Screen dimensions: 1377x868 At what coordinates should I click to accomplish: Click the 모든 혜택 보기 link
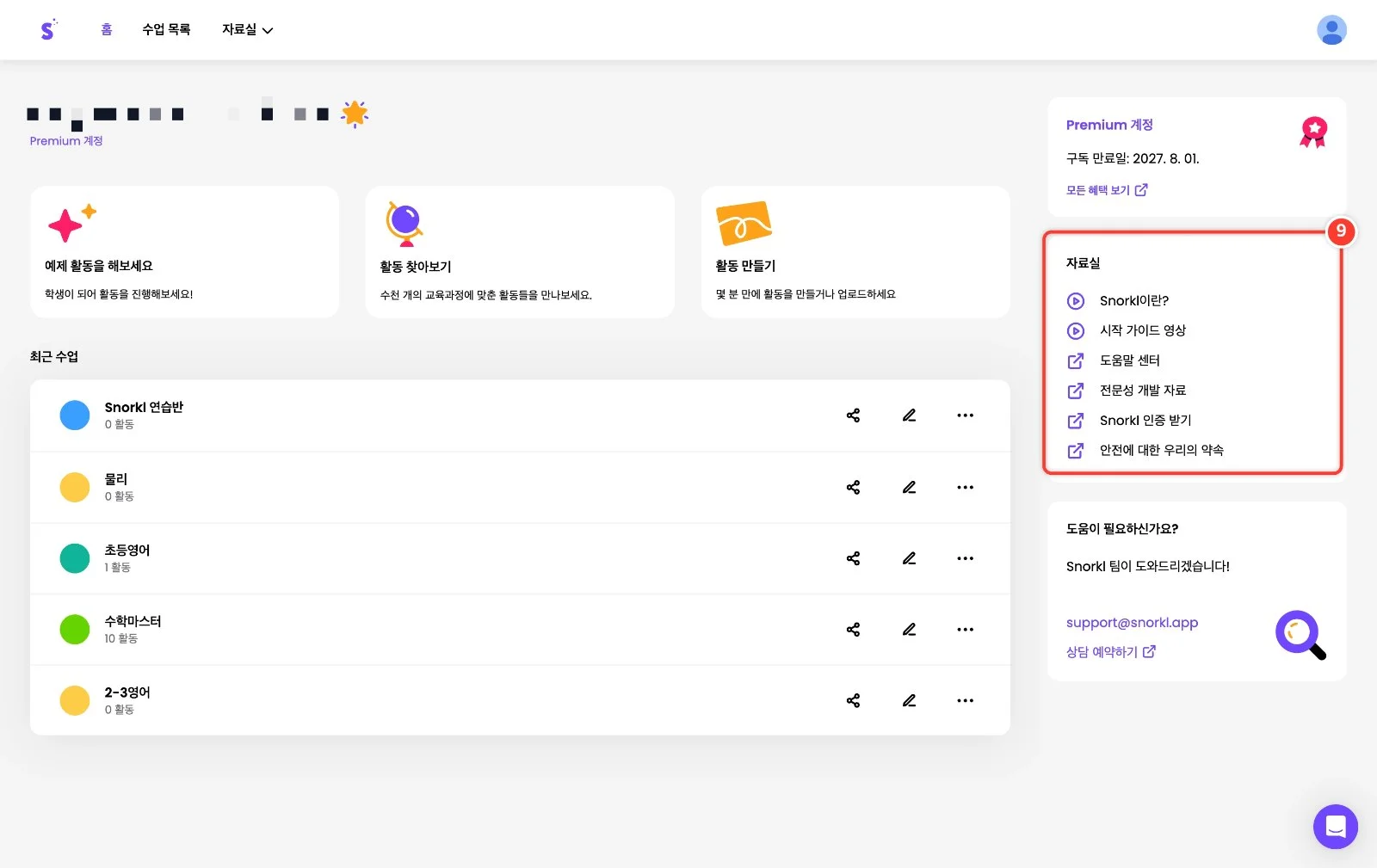[1107, 190]
